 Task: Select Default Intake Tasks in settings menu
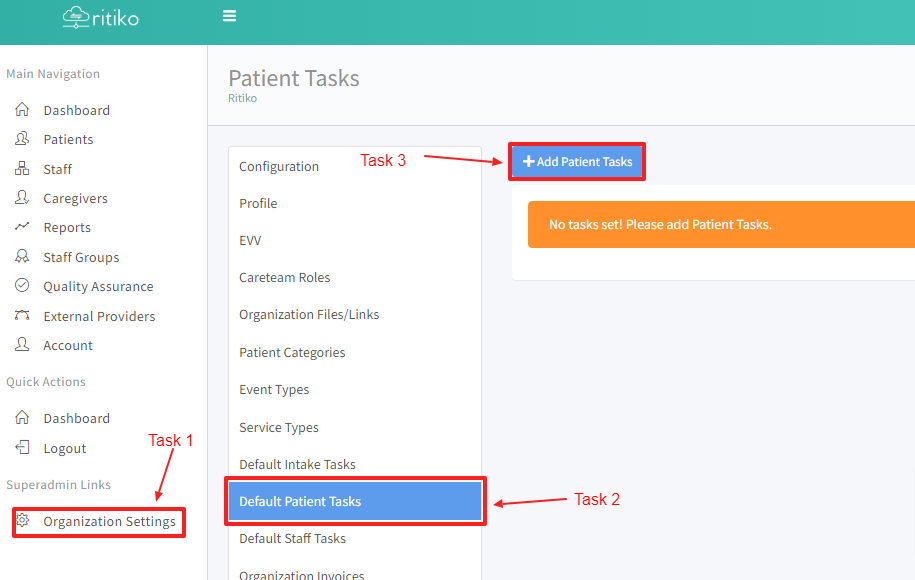click(297, 464)
